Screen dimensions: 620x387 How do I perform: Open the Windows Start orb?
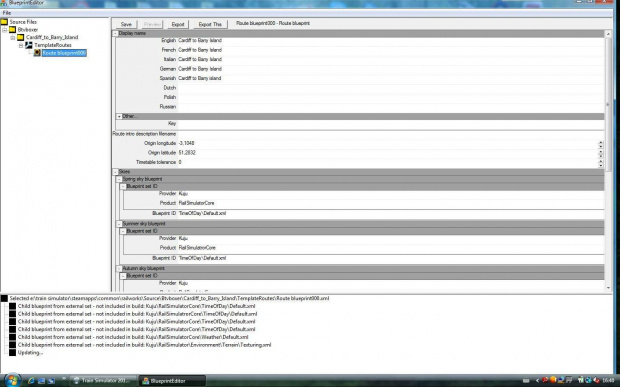[x=12, y=380]
